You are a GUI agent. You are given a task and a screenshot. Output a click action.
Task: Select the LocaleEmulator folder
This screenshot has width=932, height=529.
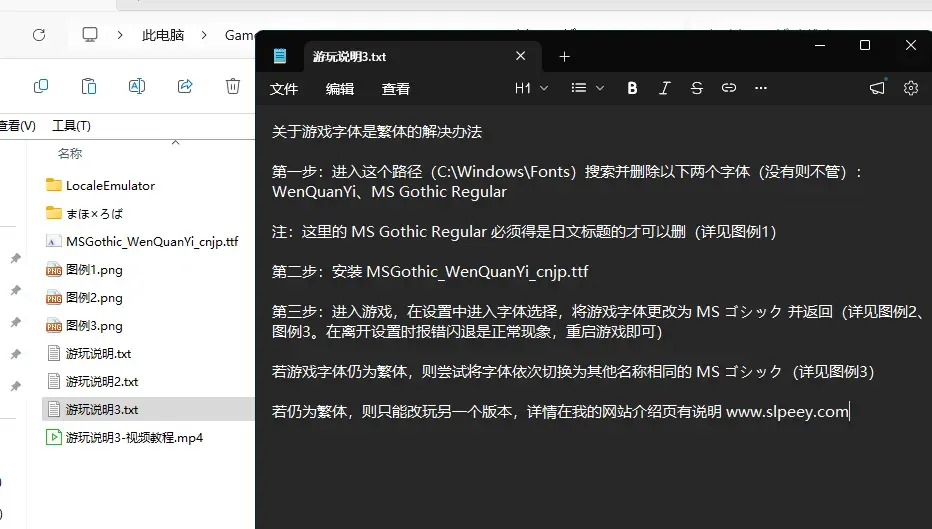tap(110, 185)
